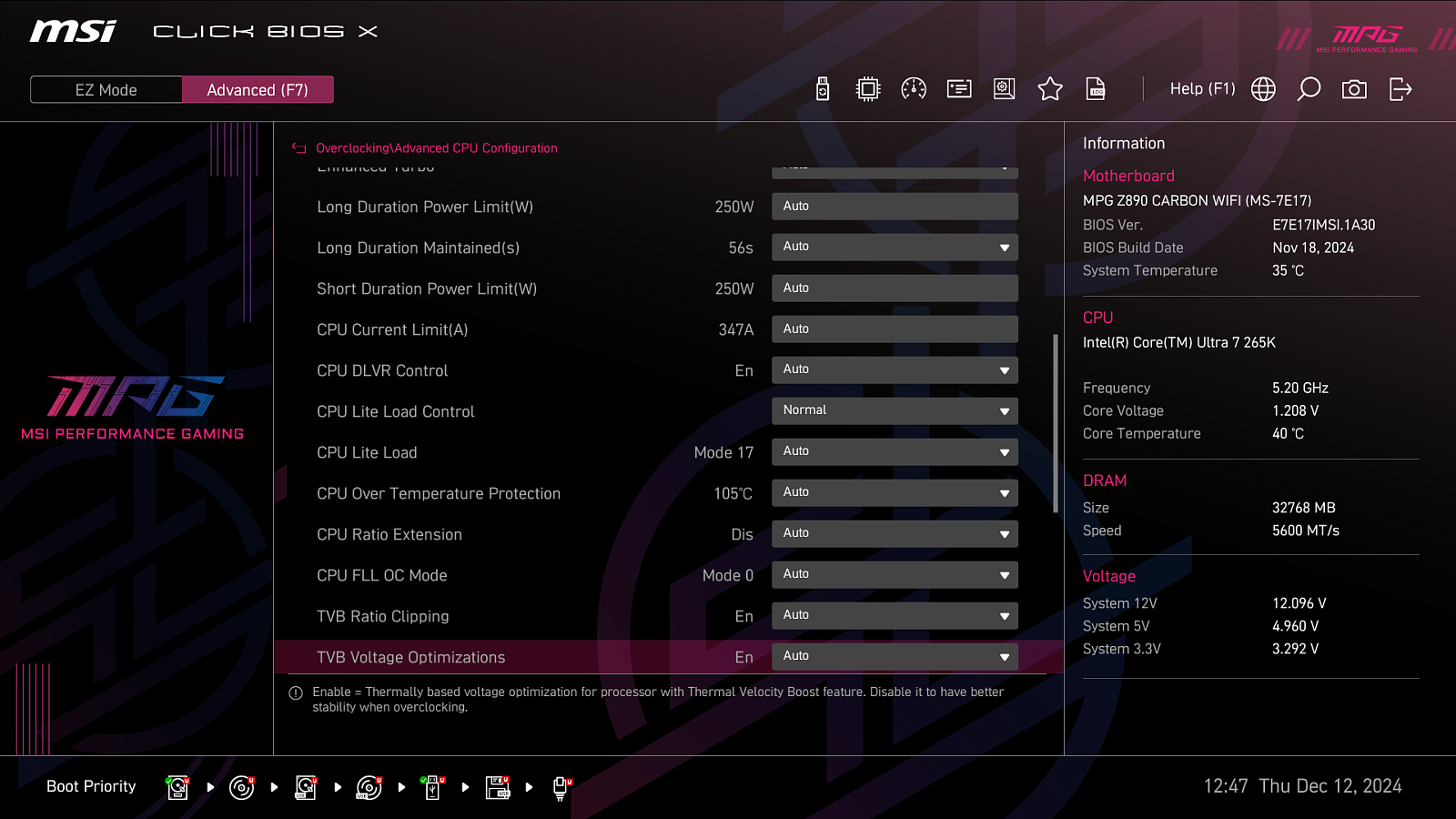The image size is (1456, 819).
Task: Open the search magnifier icon
Action: 1309,89
